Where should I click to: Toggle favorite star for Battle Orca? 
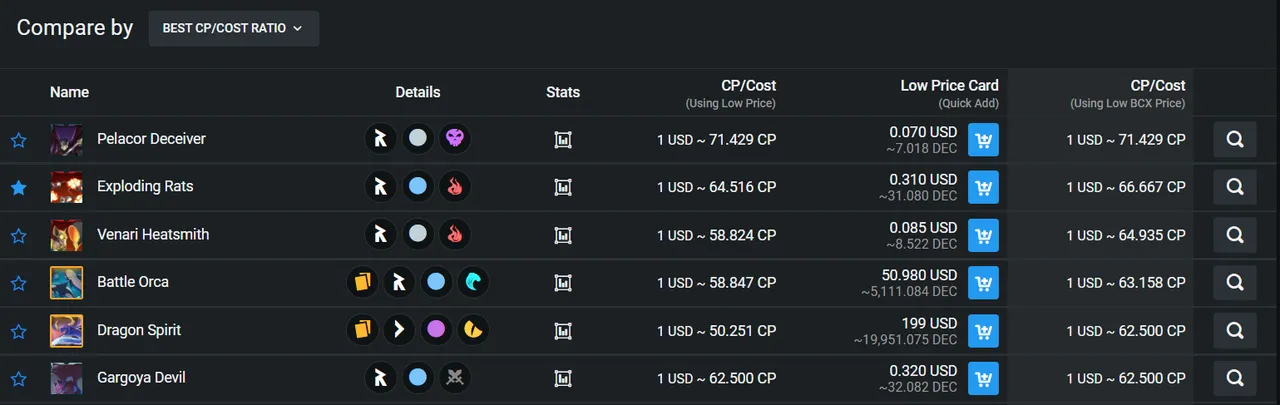pyautogui.click(x=18, y=283)
